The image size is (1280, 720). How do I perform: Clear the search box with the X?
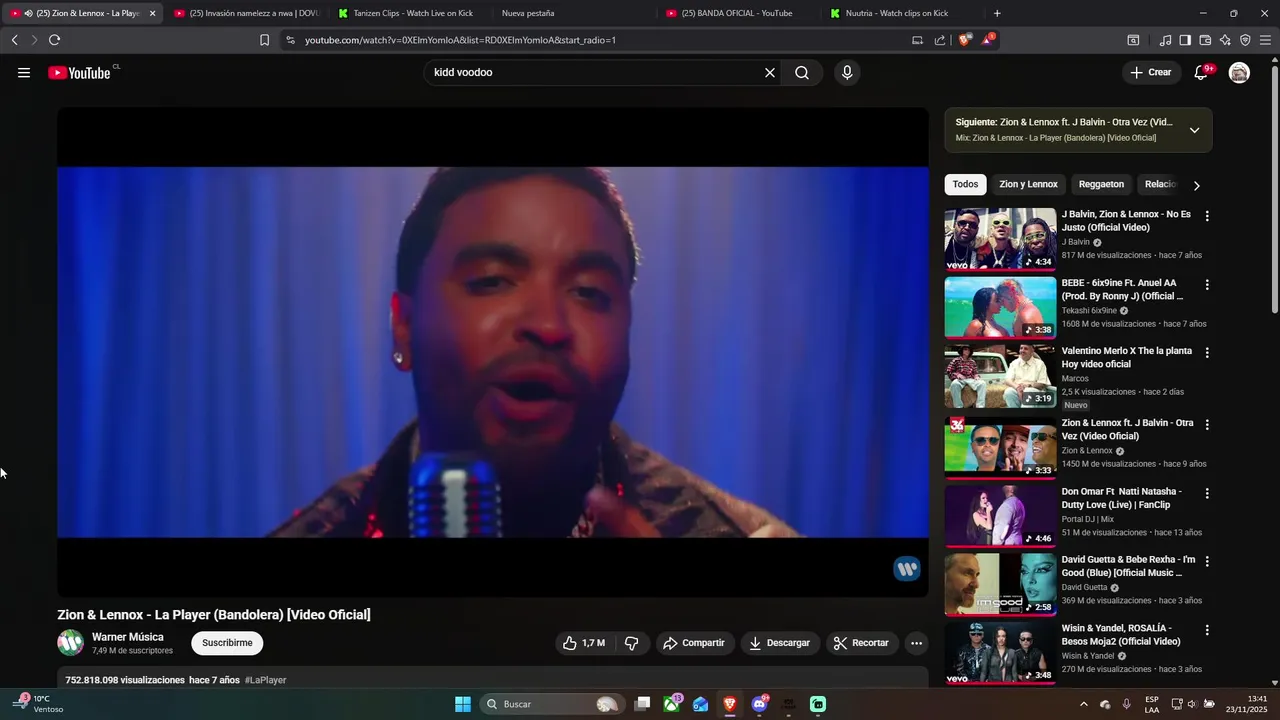770,72
